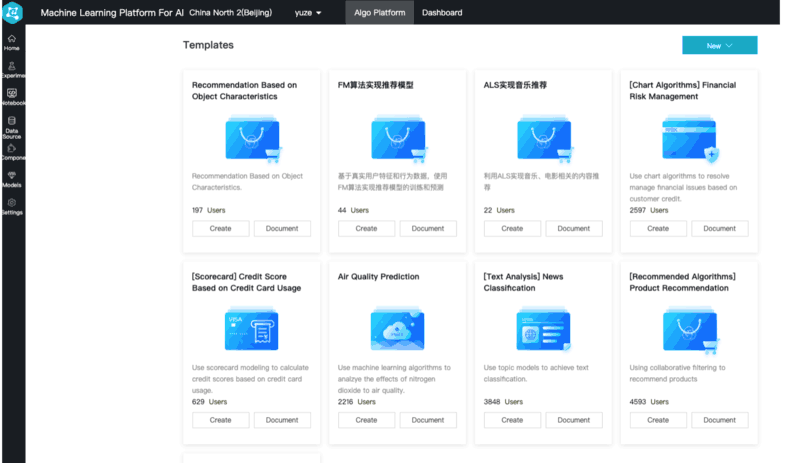
Task: Open the New dropdown button
Action: 719,46
